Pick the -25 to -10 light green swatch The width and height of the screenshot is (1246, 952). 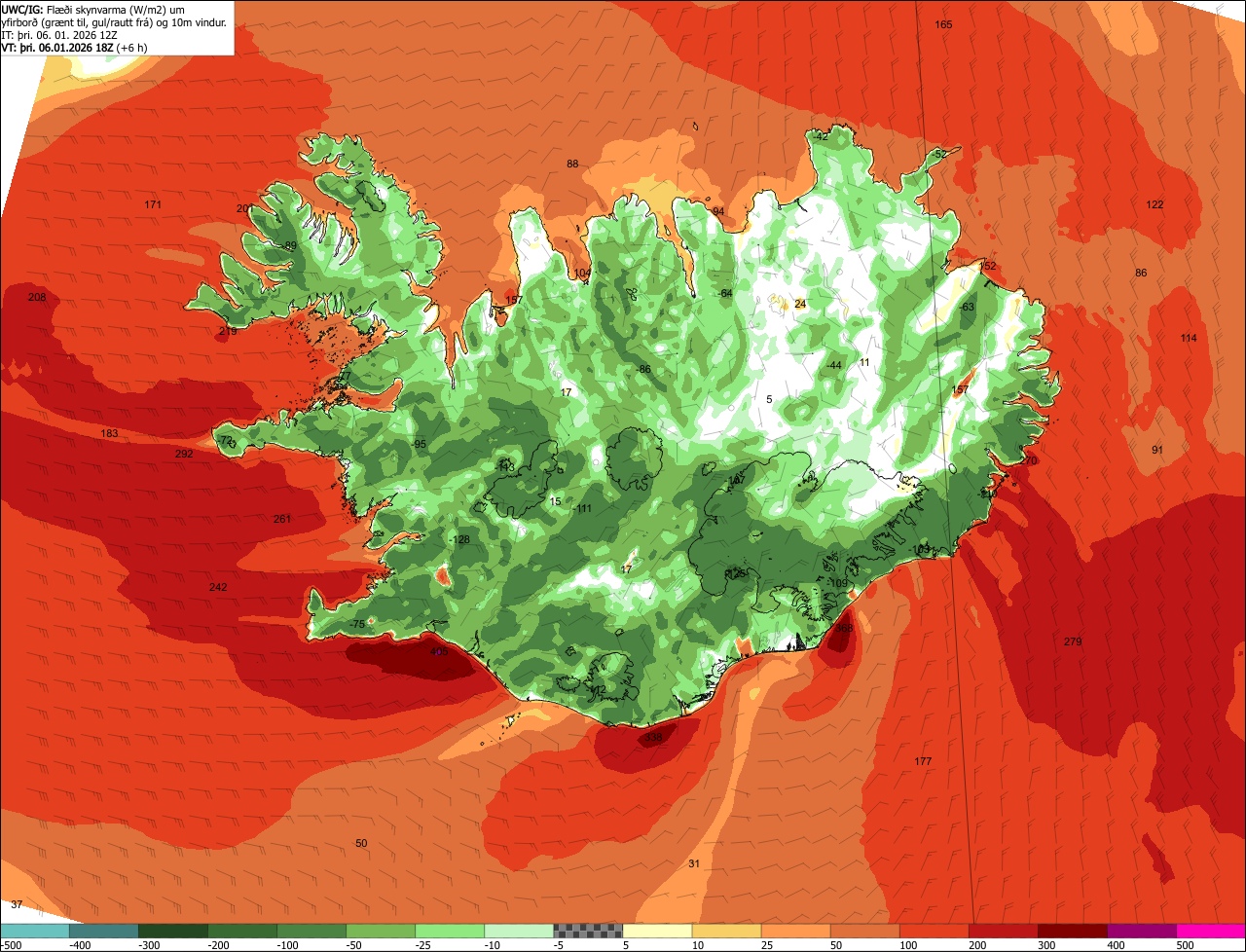[450, 931]
